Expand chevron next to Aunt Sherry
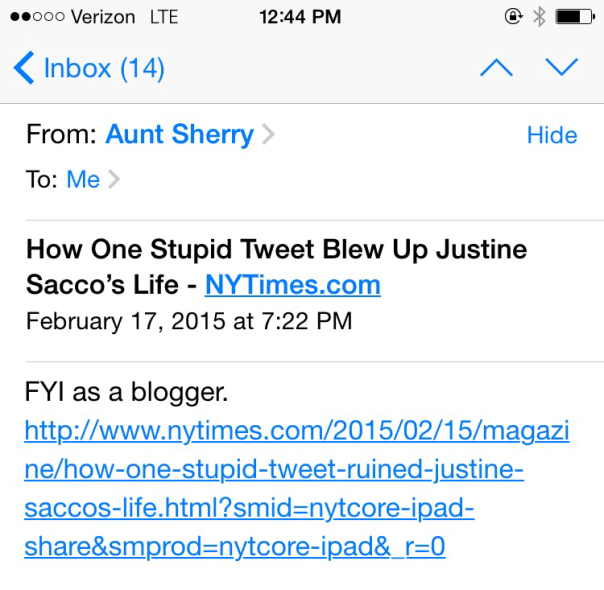 [268, 135]
